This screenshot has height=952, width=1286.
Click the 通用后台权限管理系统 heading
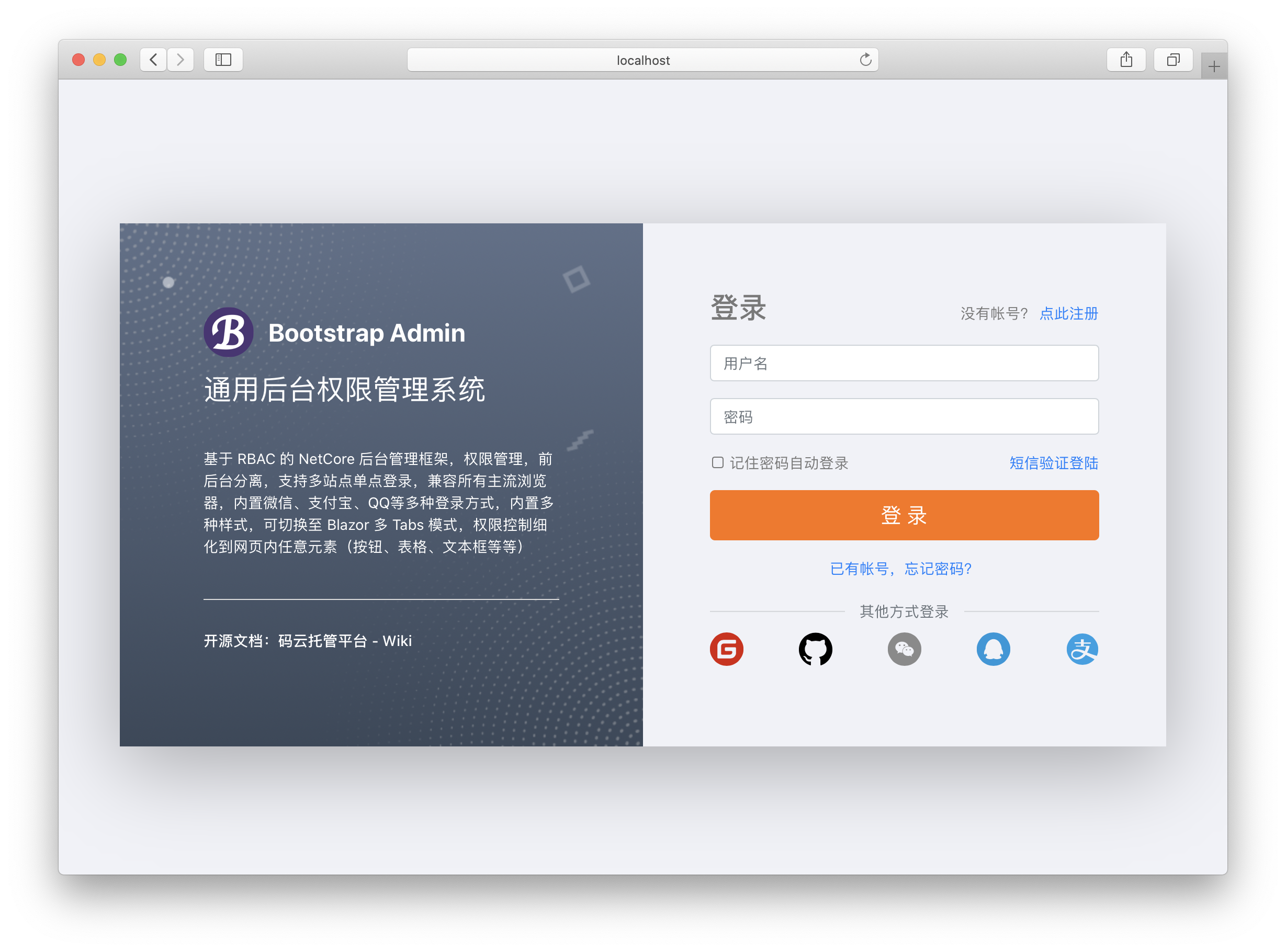[344, 389]
